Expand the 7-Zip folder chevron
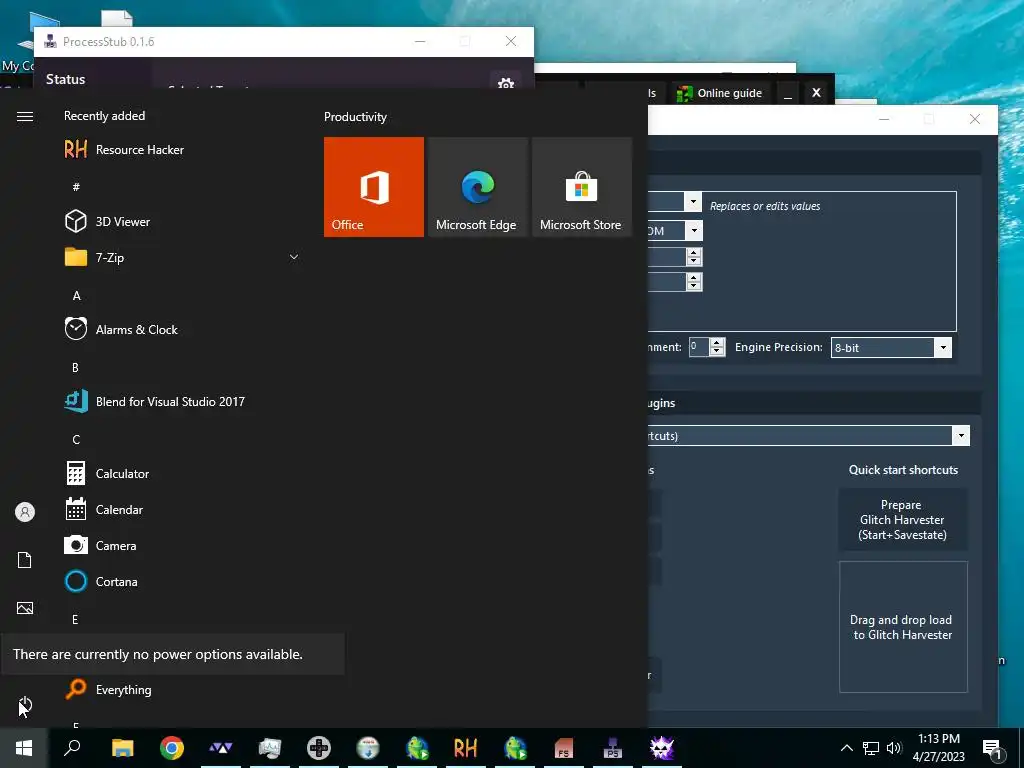Screen dimensions: 1024x768 (x=294, y=257)
